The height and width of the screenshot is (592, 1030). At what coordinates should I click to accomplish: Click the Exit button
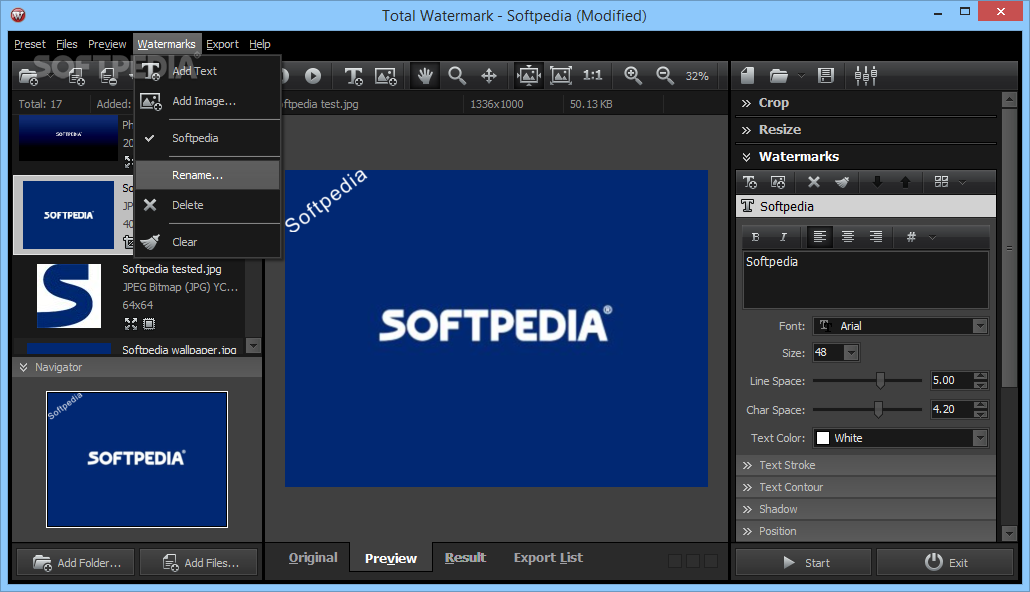coord(945,563)
